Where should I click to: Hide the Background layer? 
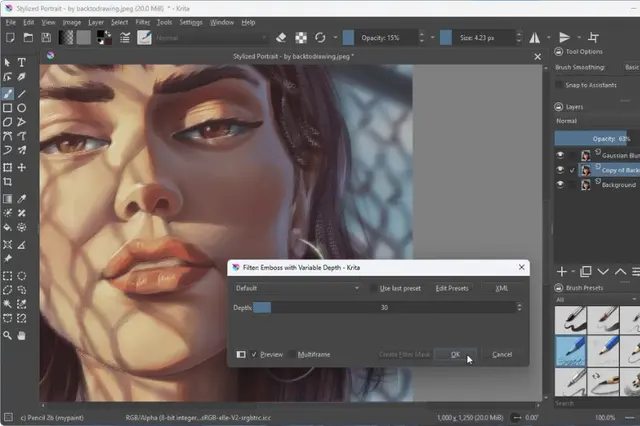[560, 184]
